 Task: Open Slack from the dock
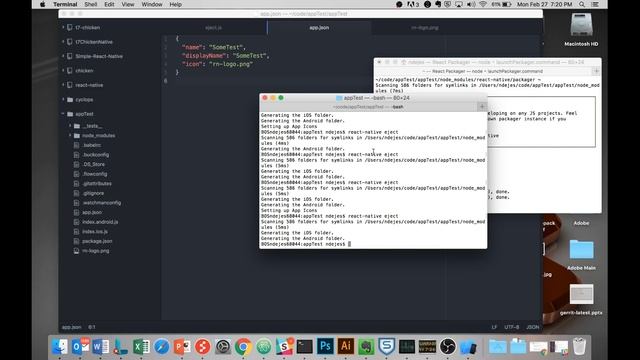click(284, 347)
